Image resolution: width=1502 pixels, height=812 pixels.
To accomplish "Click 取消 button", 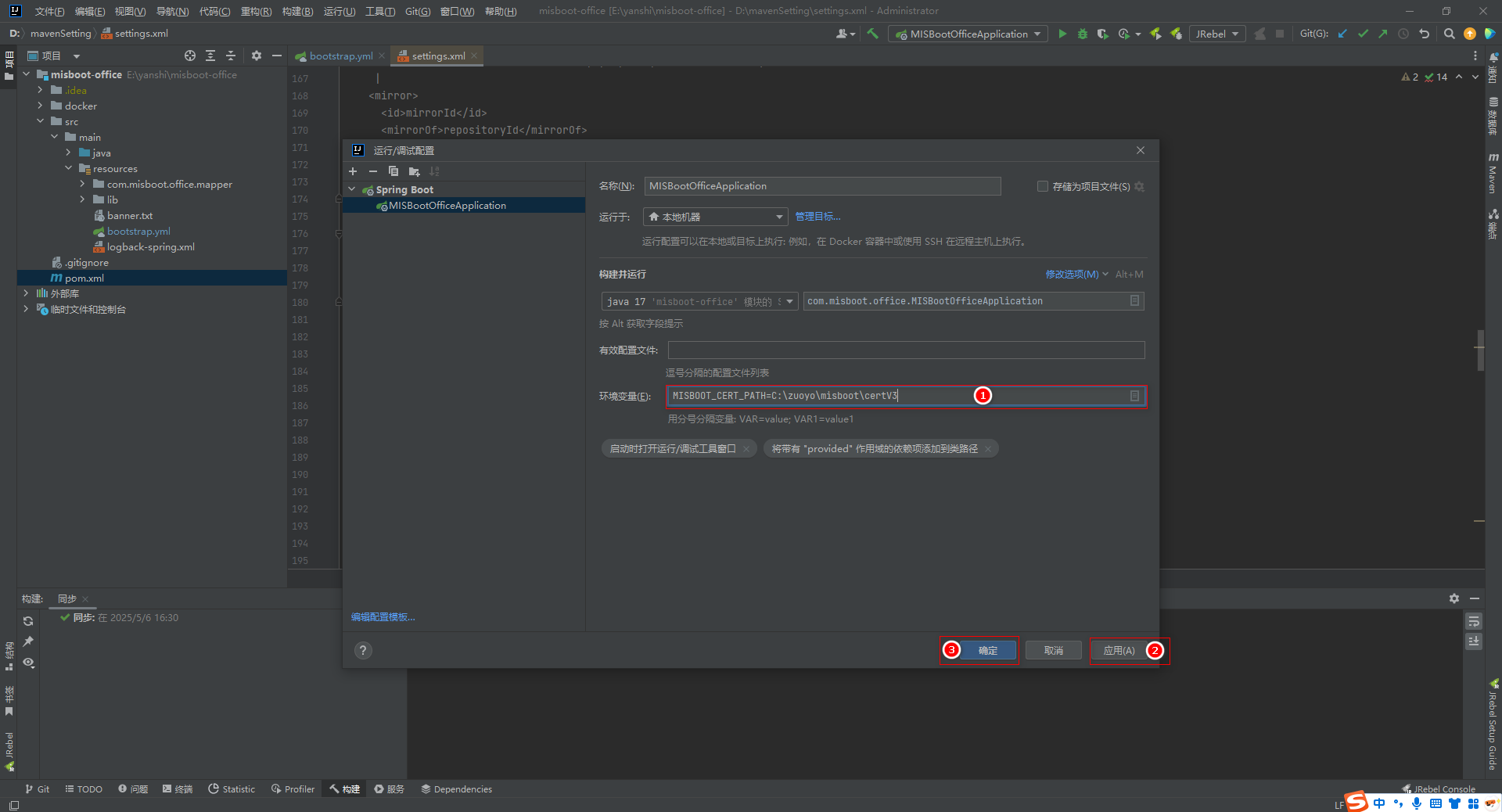I will coord(1054,650).
